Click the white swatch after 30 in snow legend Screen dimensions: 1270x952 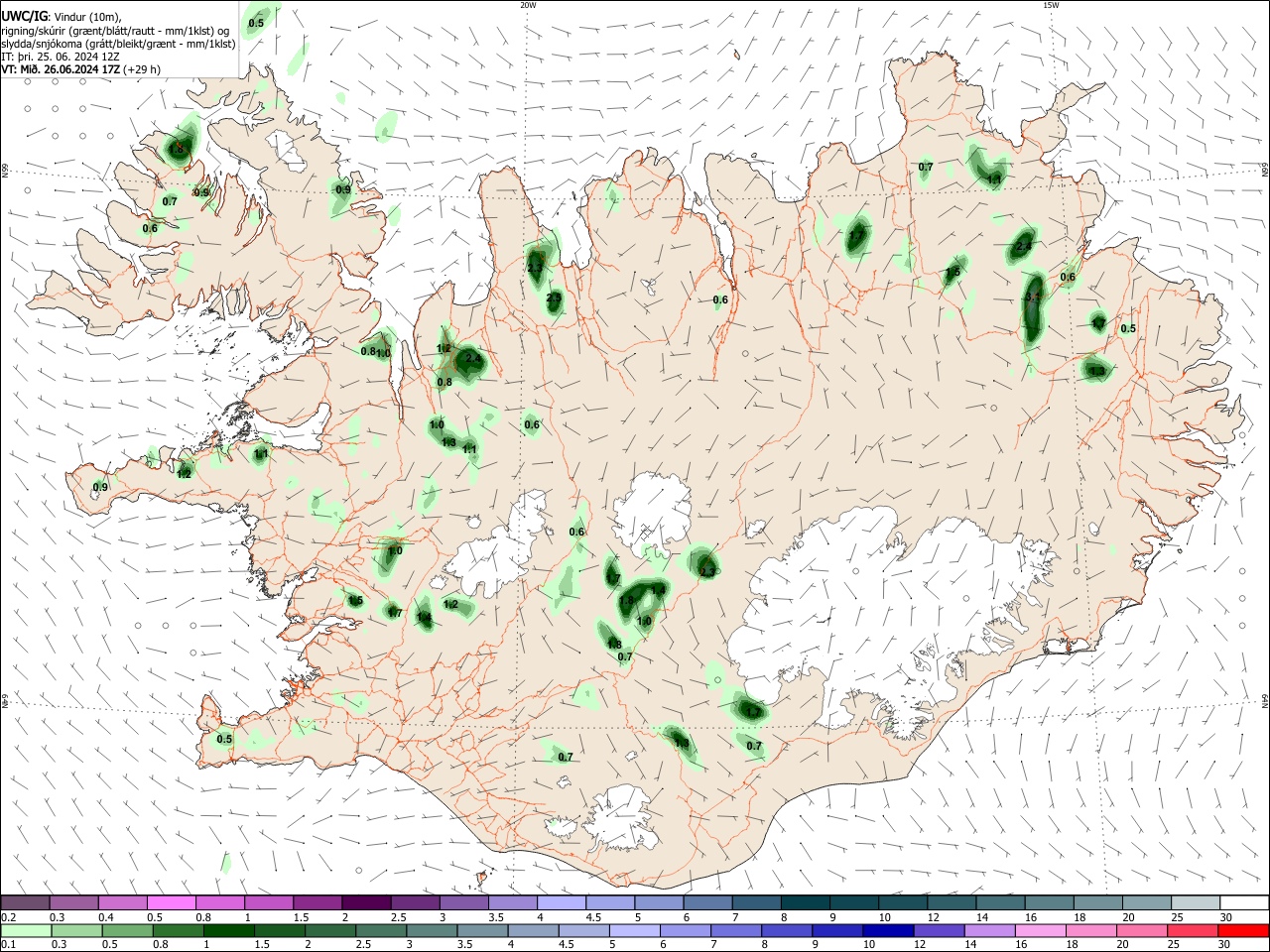point(1244,903)
